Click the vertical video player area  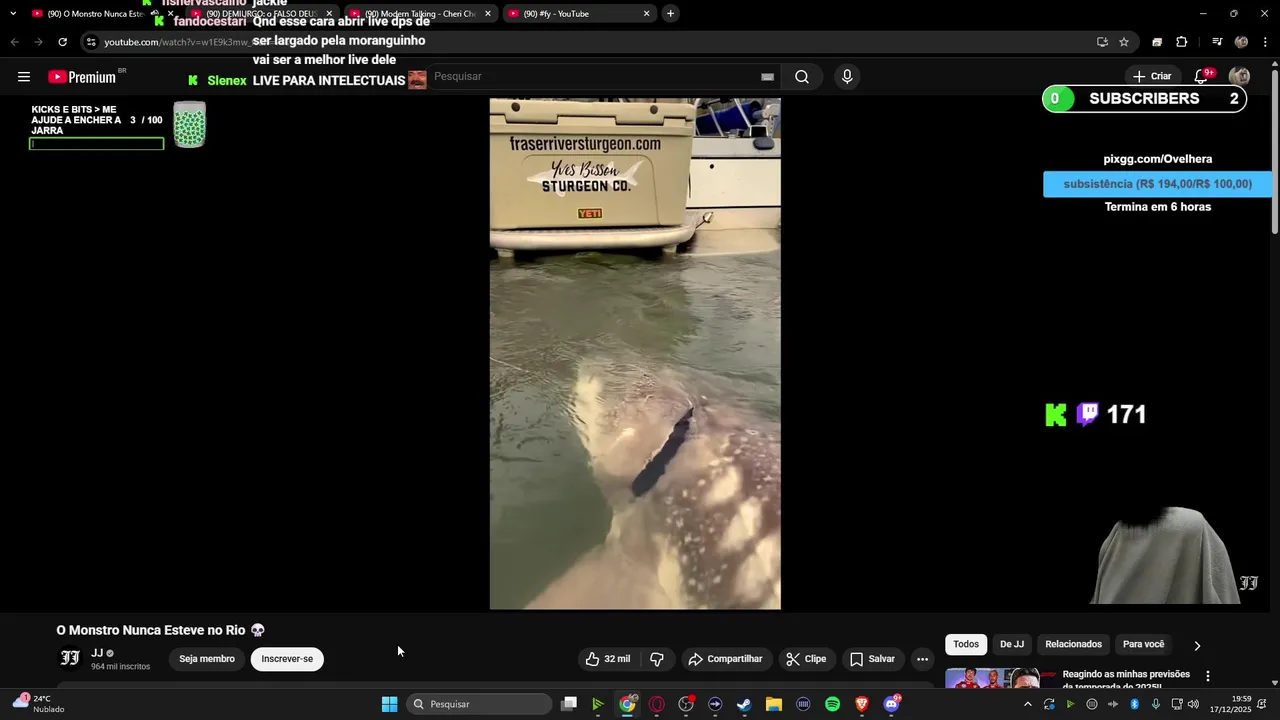[635, 354]
